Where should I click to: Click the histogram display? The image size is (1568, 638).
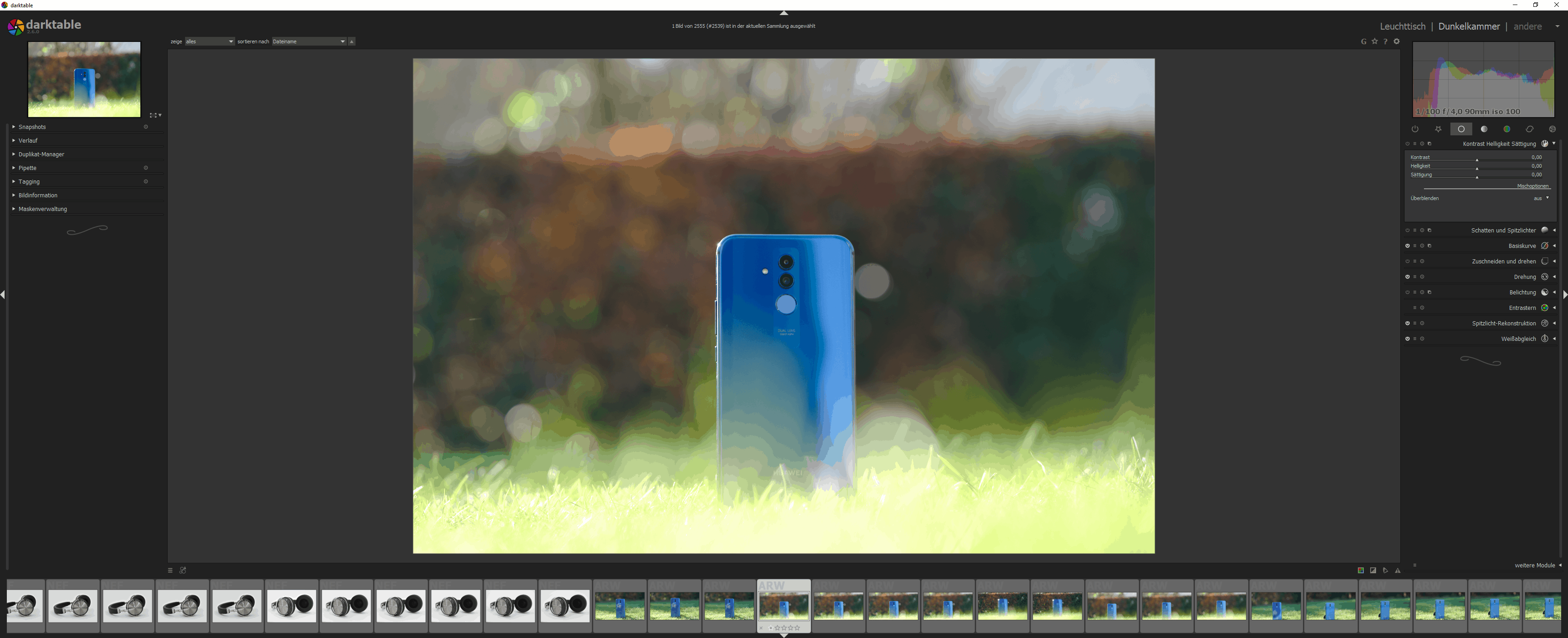[1483, 79]
